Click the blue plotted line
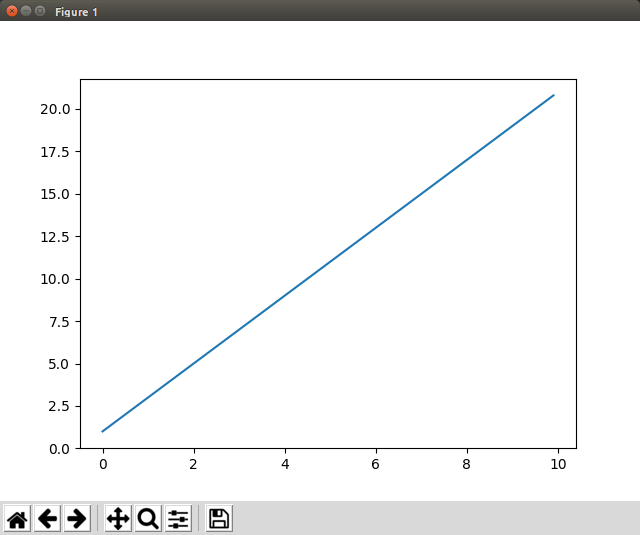This screenshot has height=535, width=640. point(328,263)
